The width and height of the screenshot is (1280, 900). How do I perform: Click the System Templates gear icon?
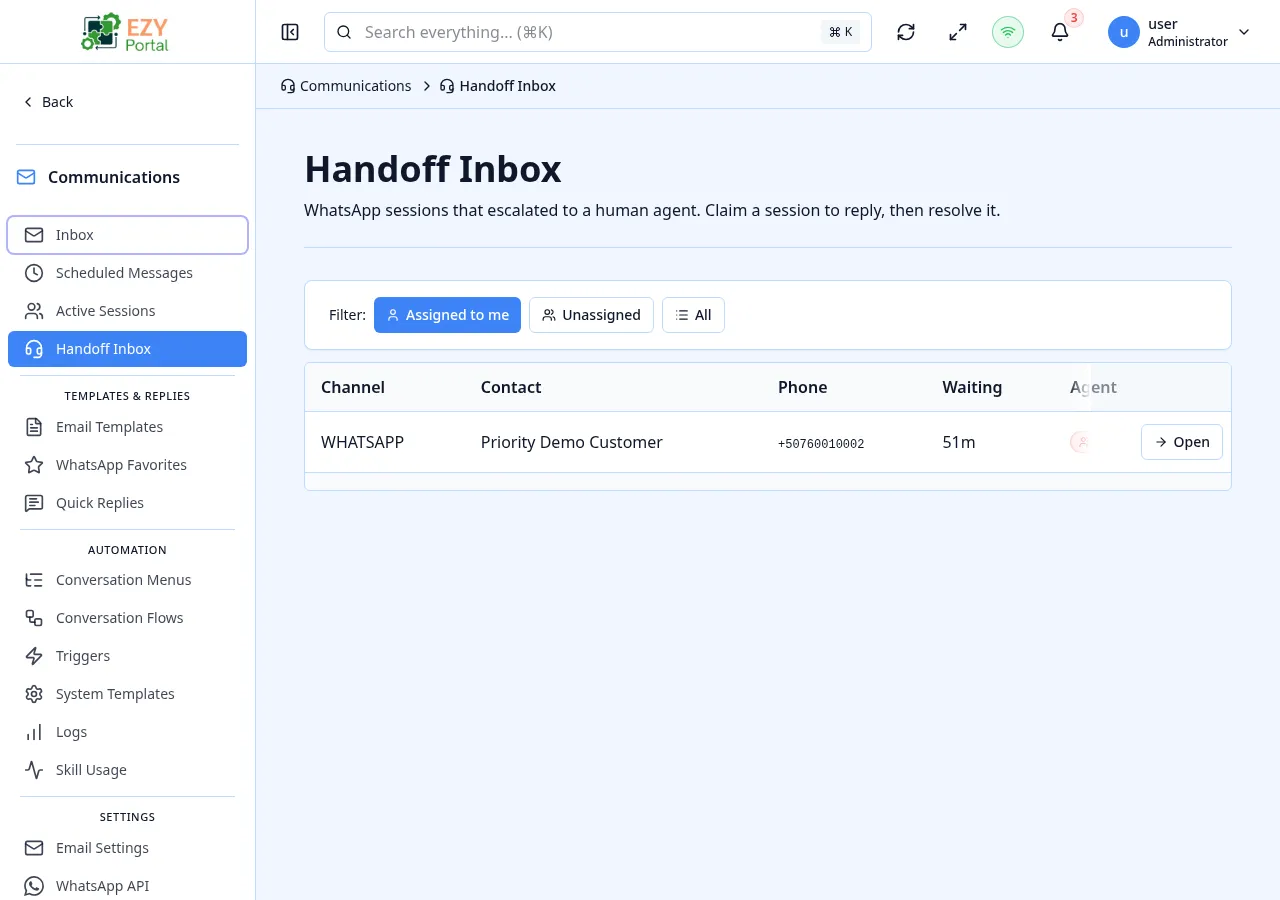click(x=34, y=694)
